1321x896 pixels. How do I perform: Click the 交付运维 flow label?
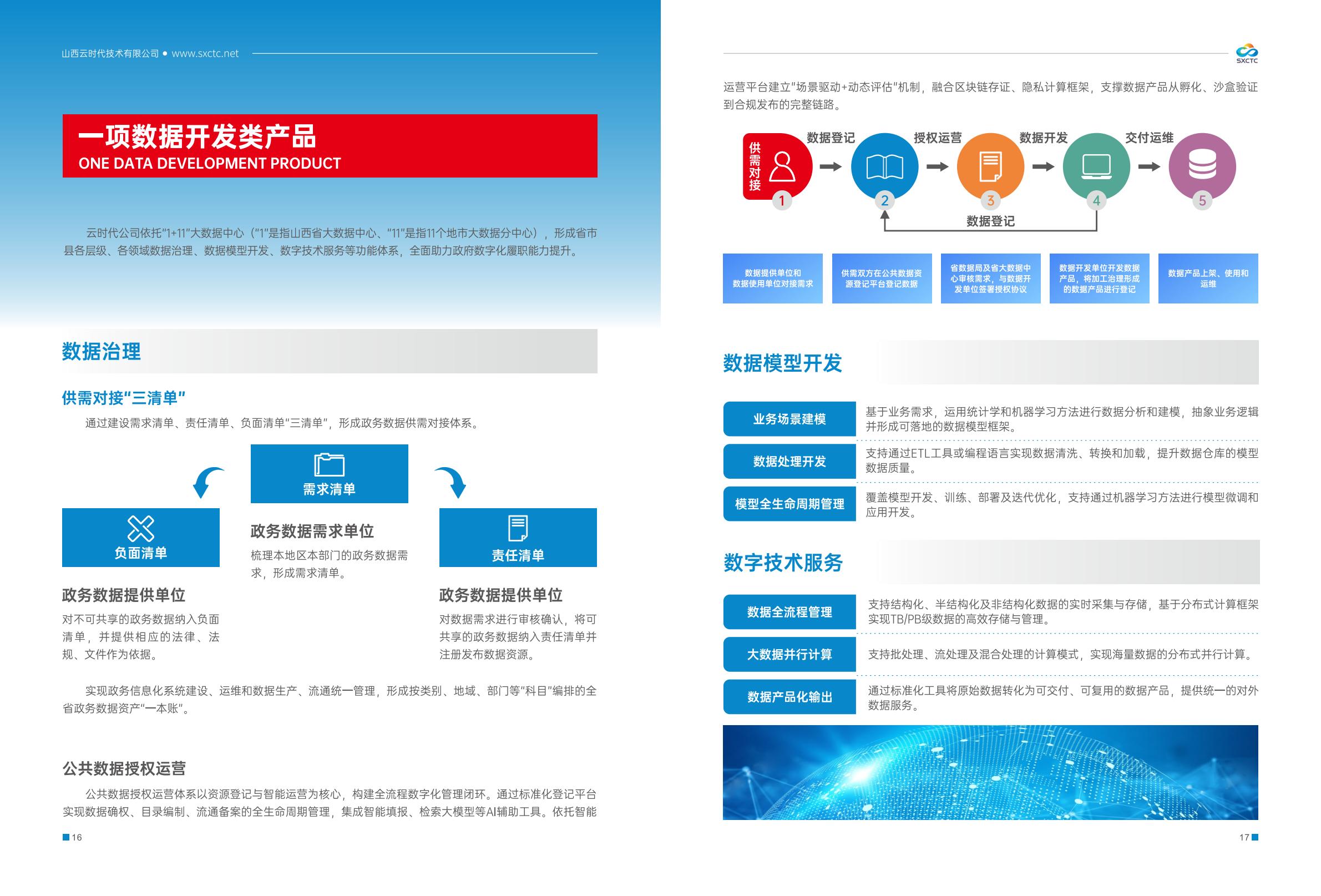coord(1150,138)
